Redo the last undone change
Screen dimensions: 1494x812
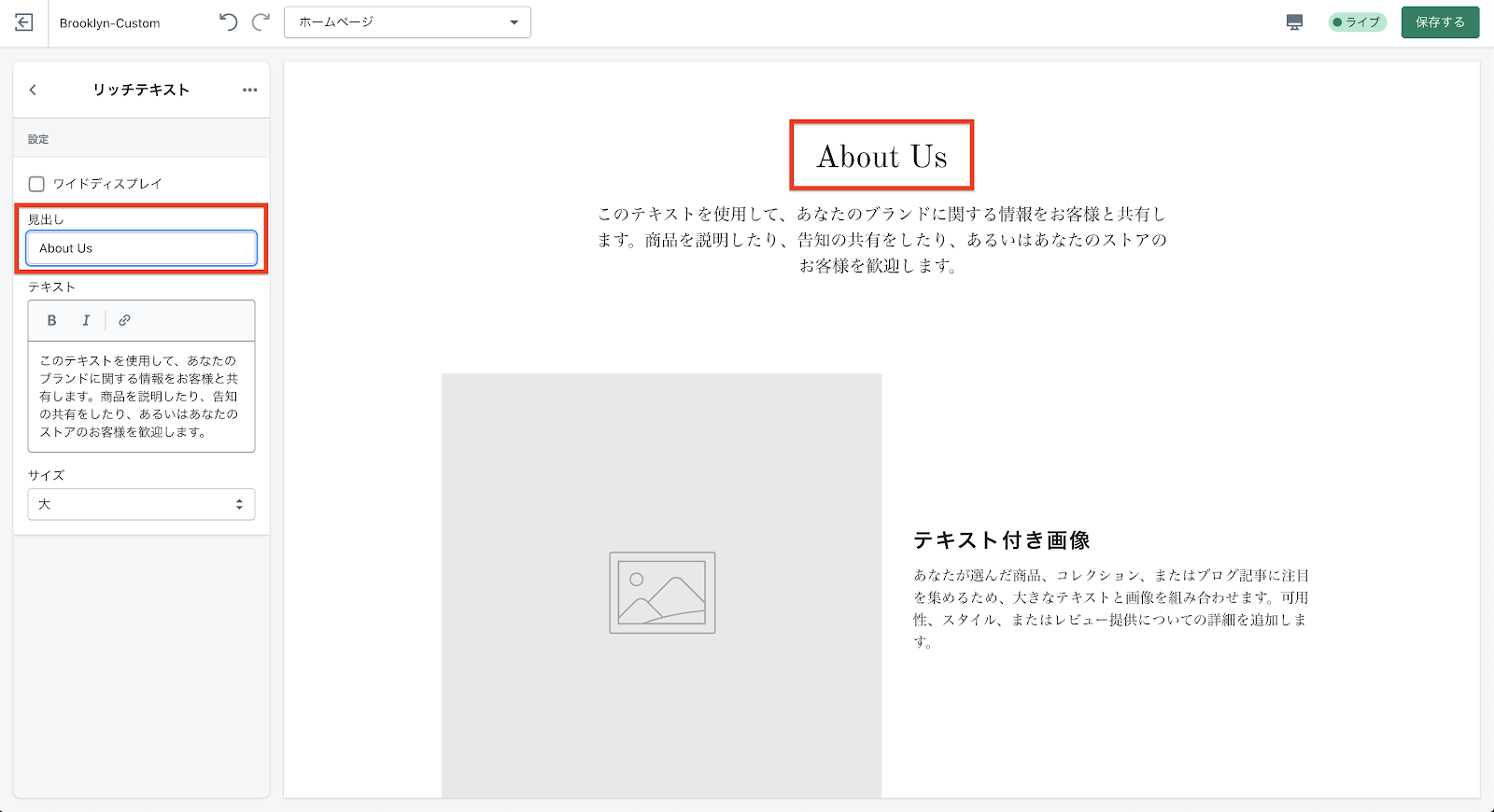coord(261,22)
